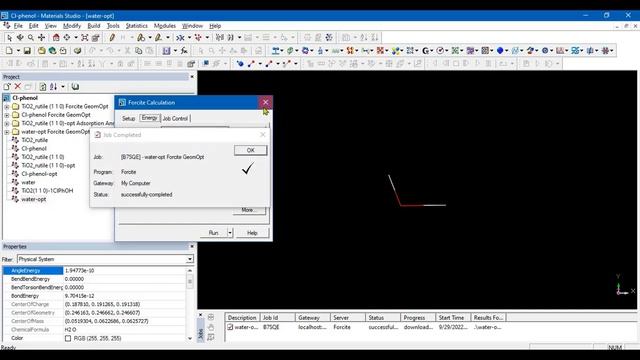Select the water document in project tree
Viewport: 640px width, 360px height.
point(28,182)
